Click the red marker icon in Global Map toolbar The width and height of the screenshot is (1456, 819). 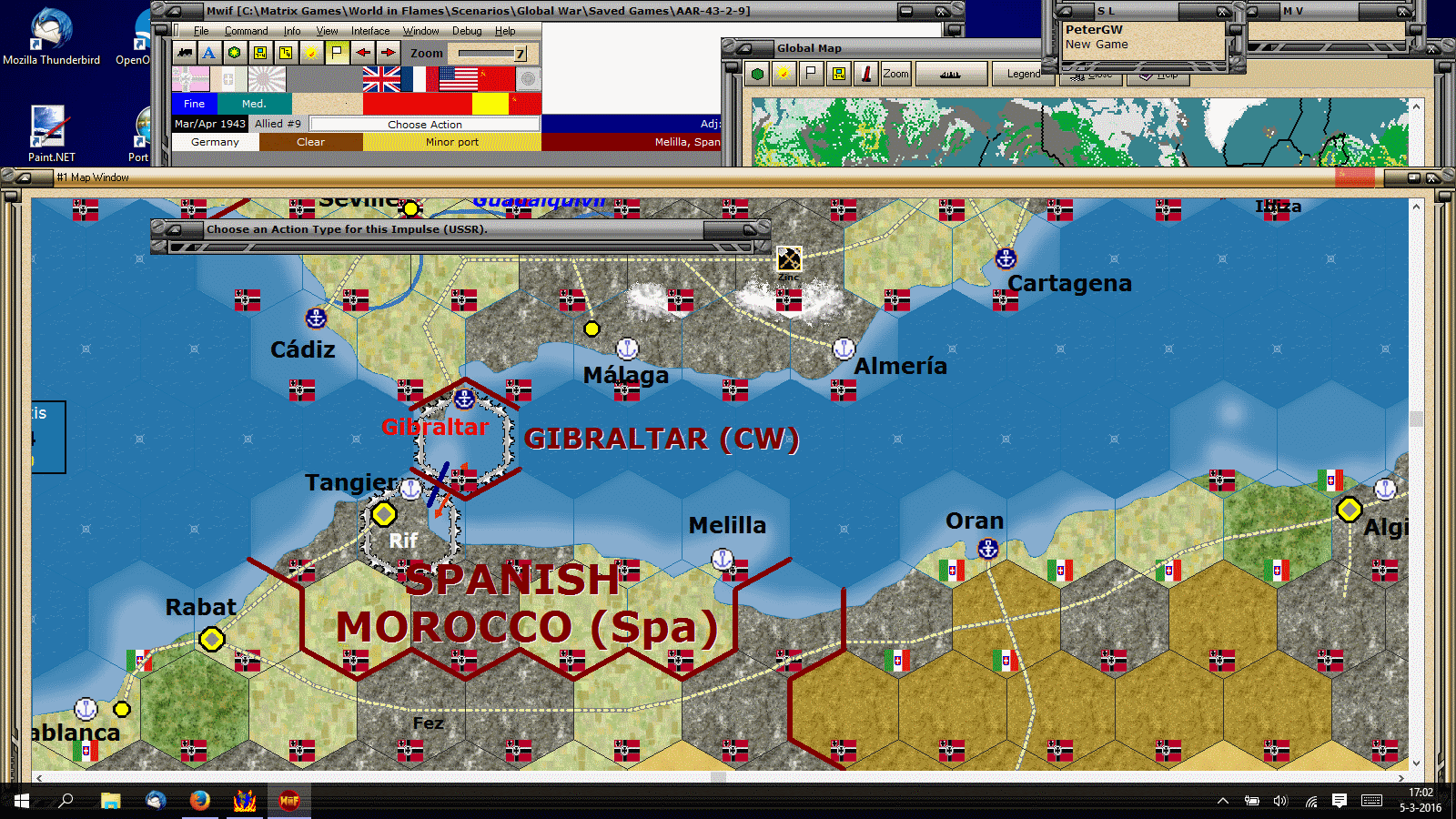tap(866, 74)
